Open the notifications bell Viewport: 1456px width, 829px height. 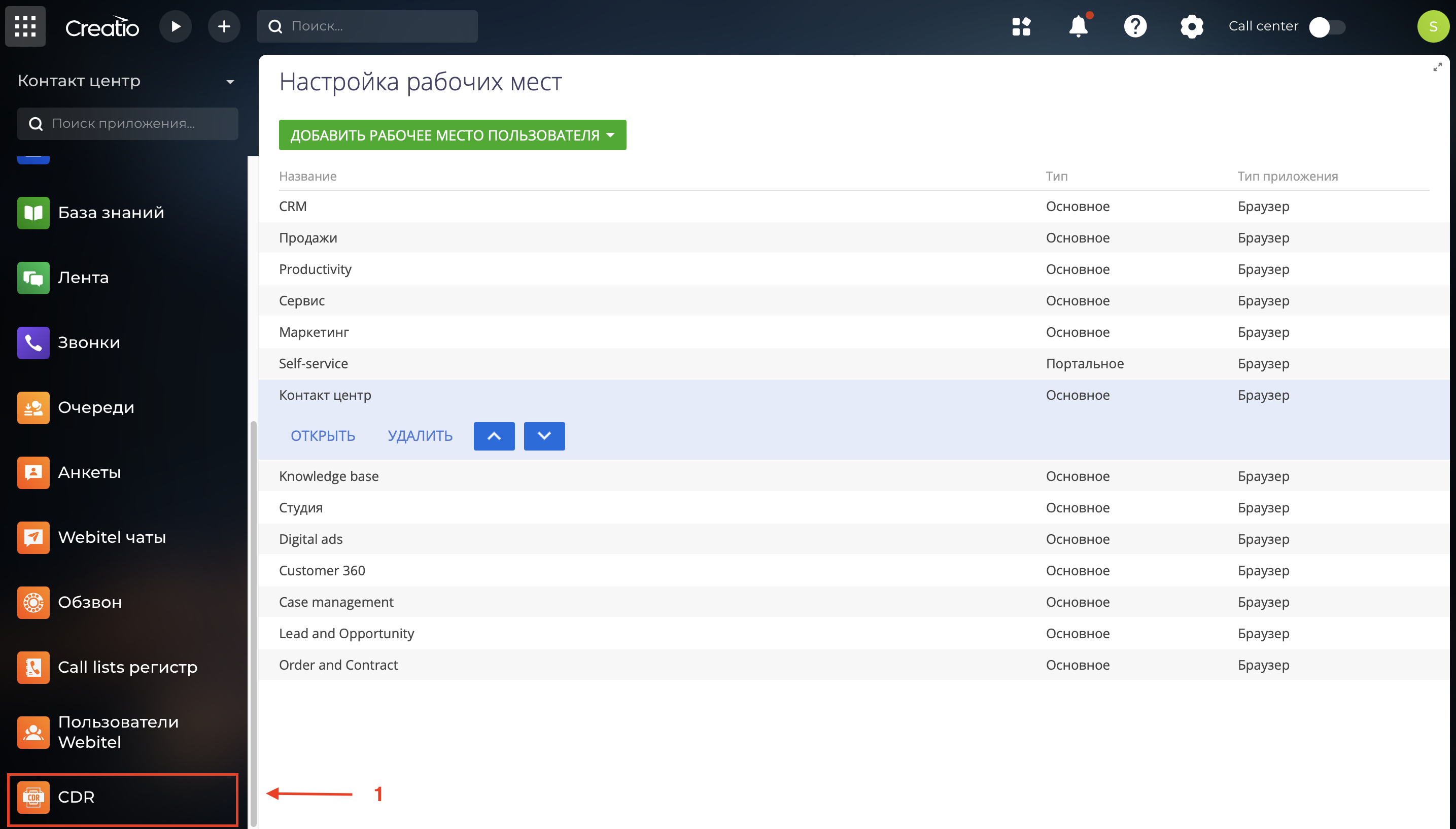click(1079, 26)
